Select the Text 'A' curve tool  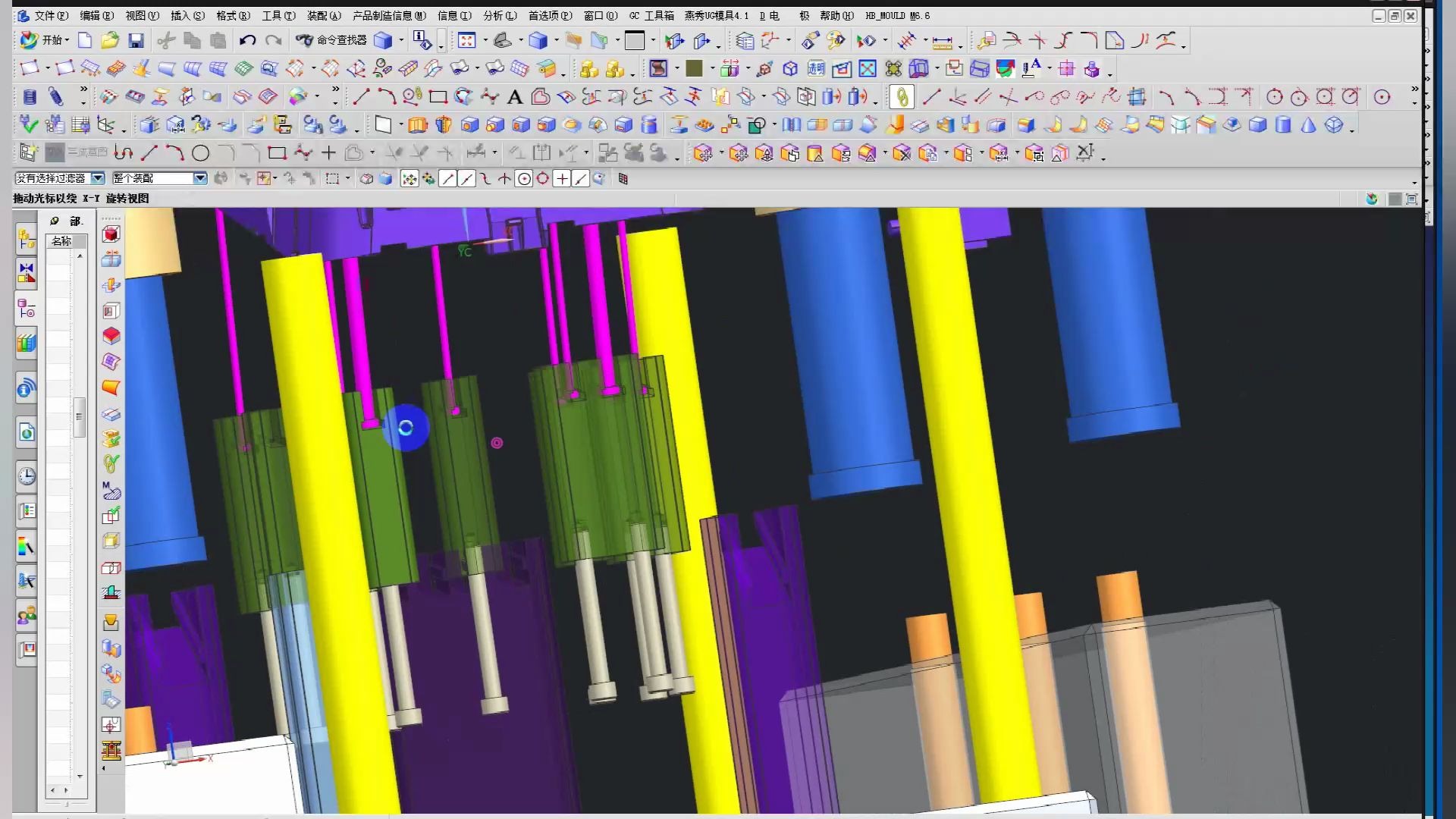click(515, 97)
